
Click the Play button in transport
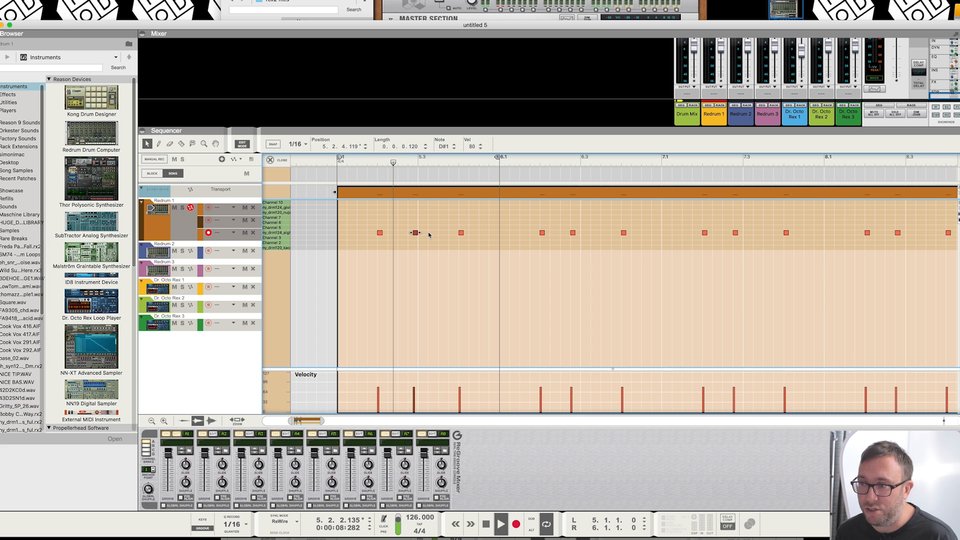coord(501,524)
